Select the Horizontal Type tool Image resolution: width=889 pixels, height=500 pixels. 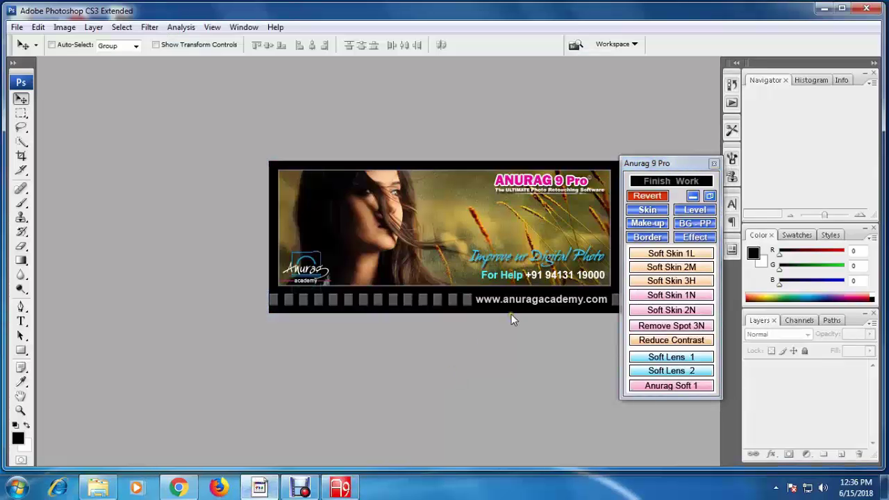coord(21,321)
